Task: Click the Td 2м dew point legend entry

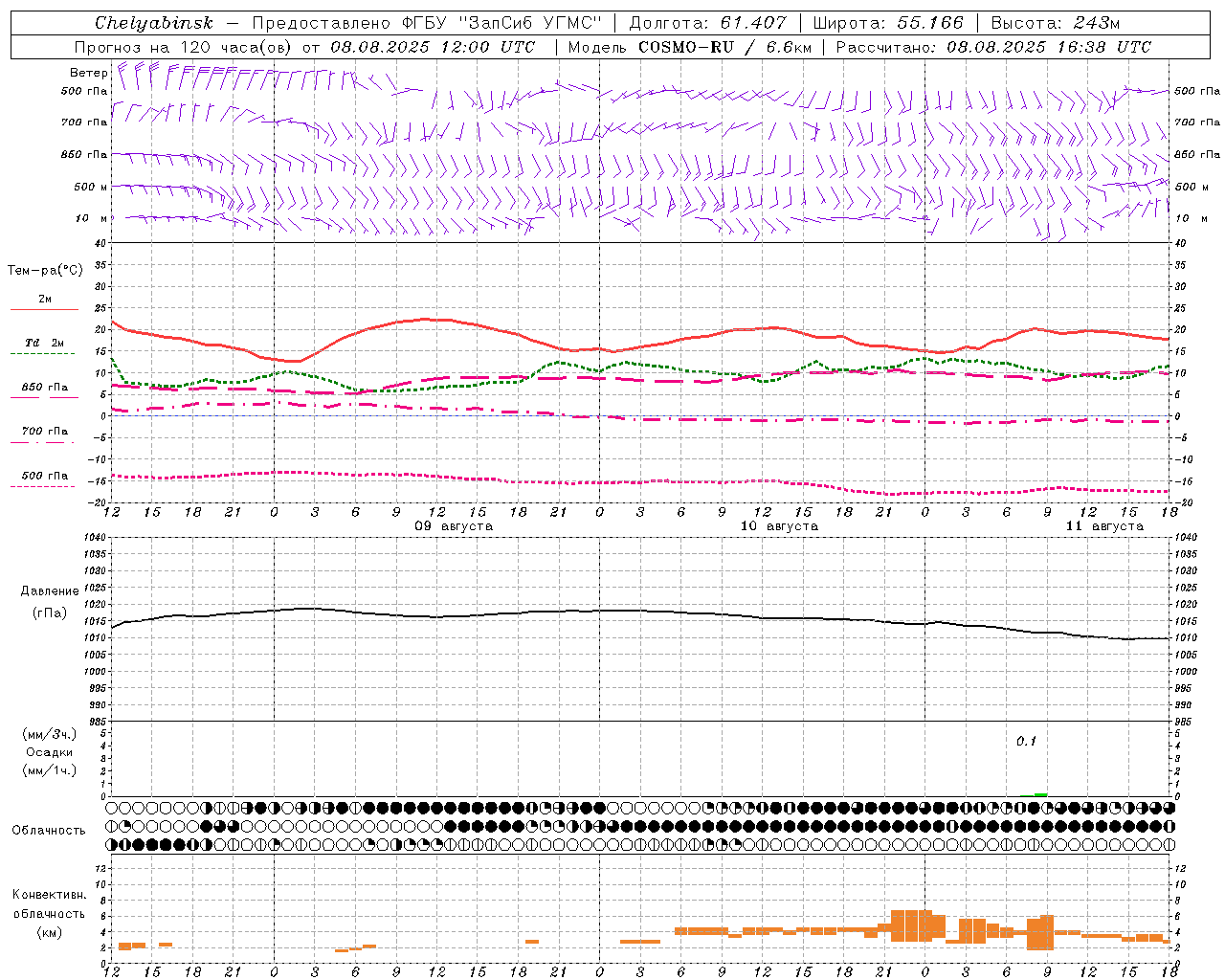Action: (x=45, y=343)
